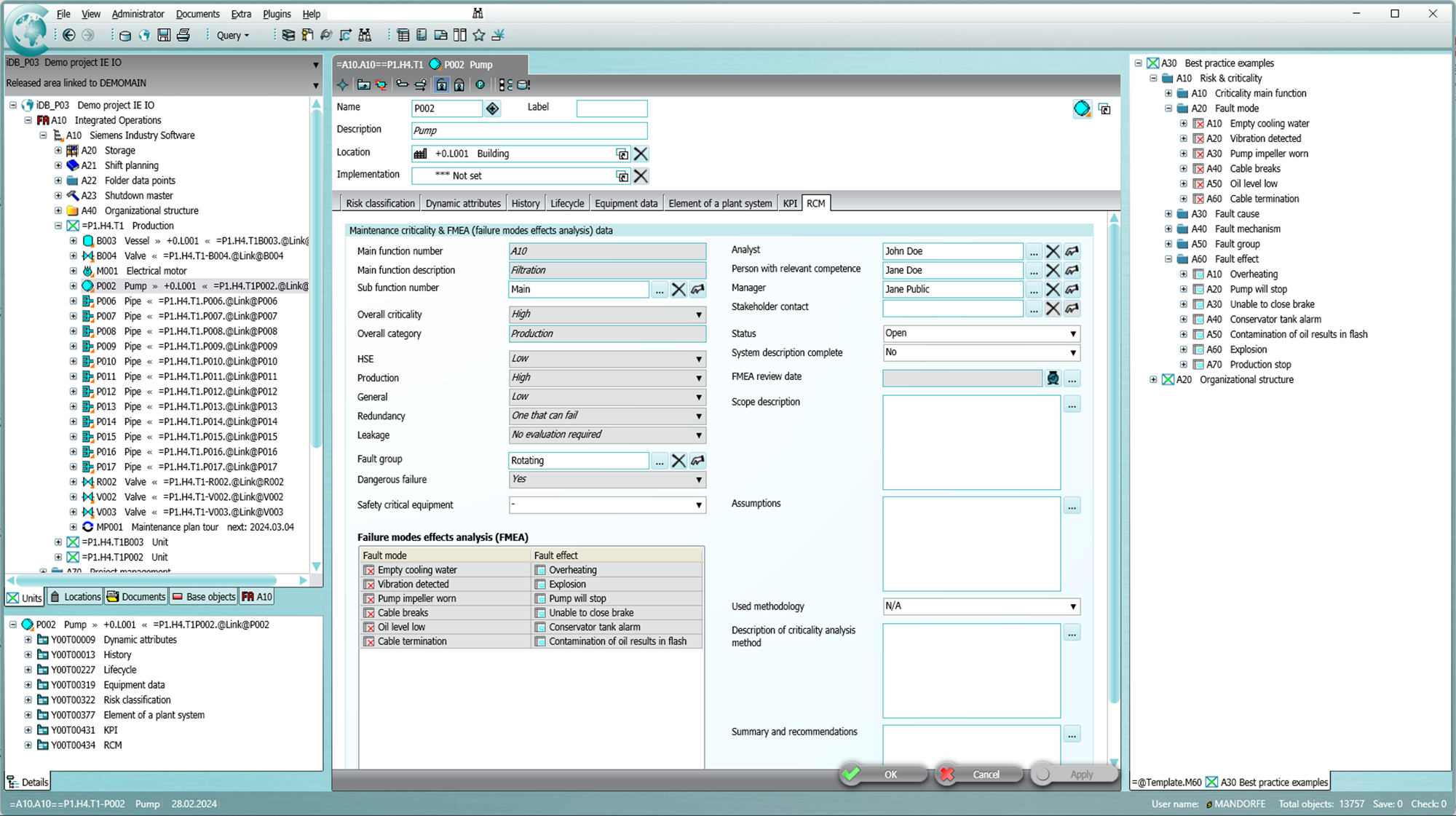This screenshot has height=816, width=1456.
Task: Click the navigate icon beside Fault group
Action: [x=697, y=461]
